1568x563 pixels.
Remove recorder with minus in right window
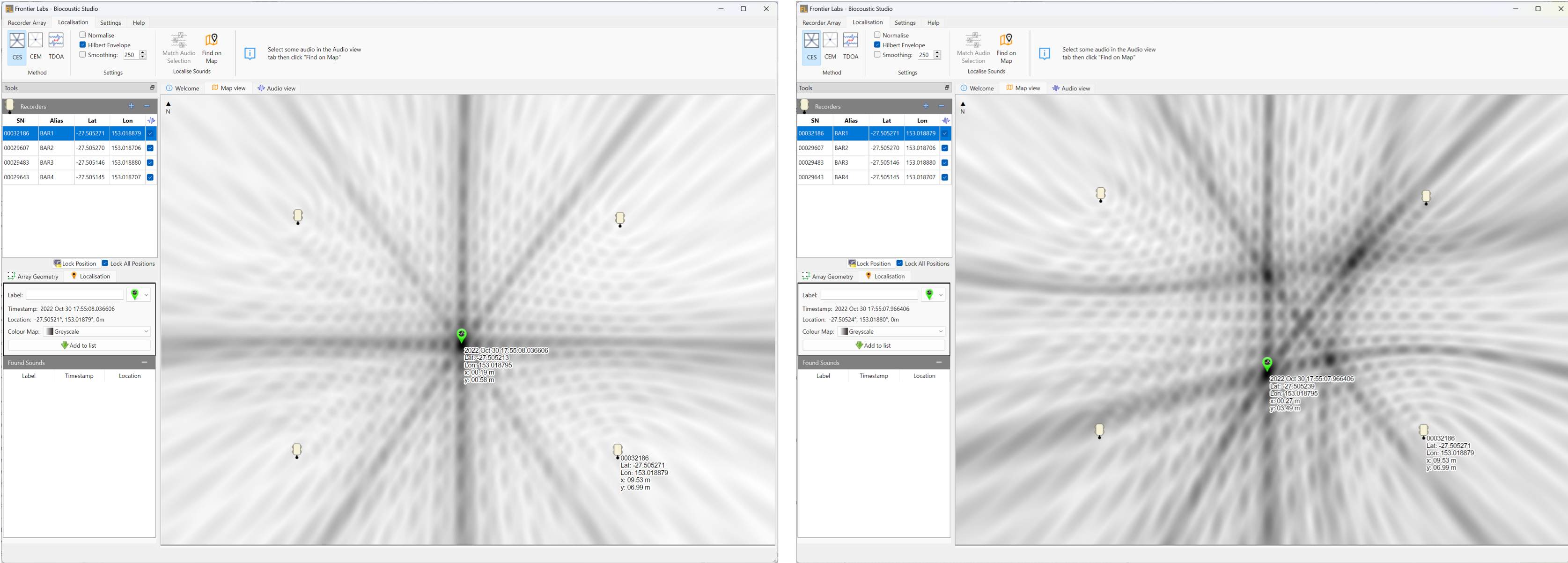(941, 106)
